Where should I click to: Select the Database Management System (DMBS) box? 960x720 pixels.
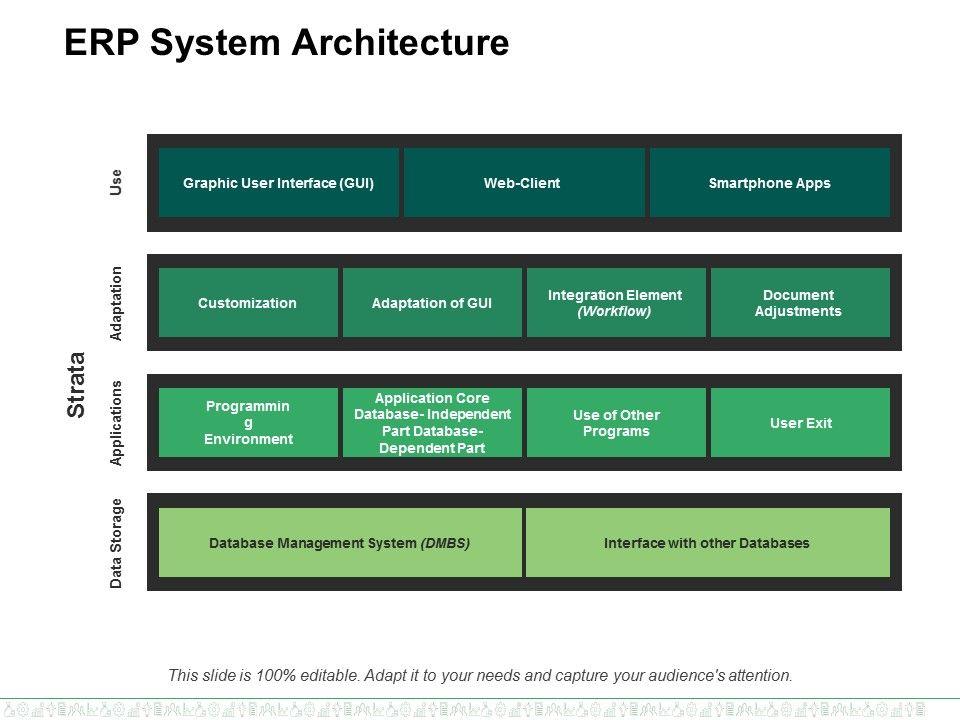pyautogui.click(x=340, y=542)
